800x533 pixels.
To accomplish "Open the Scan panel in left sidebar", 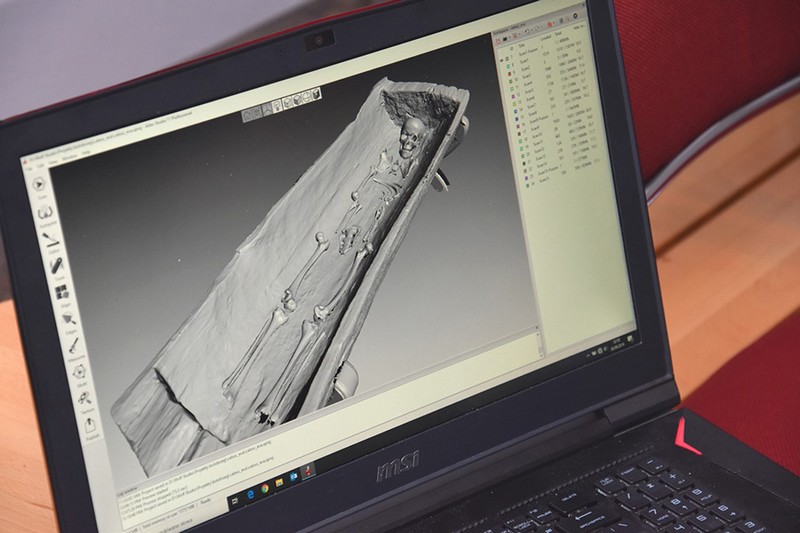I will coord(38,184).
